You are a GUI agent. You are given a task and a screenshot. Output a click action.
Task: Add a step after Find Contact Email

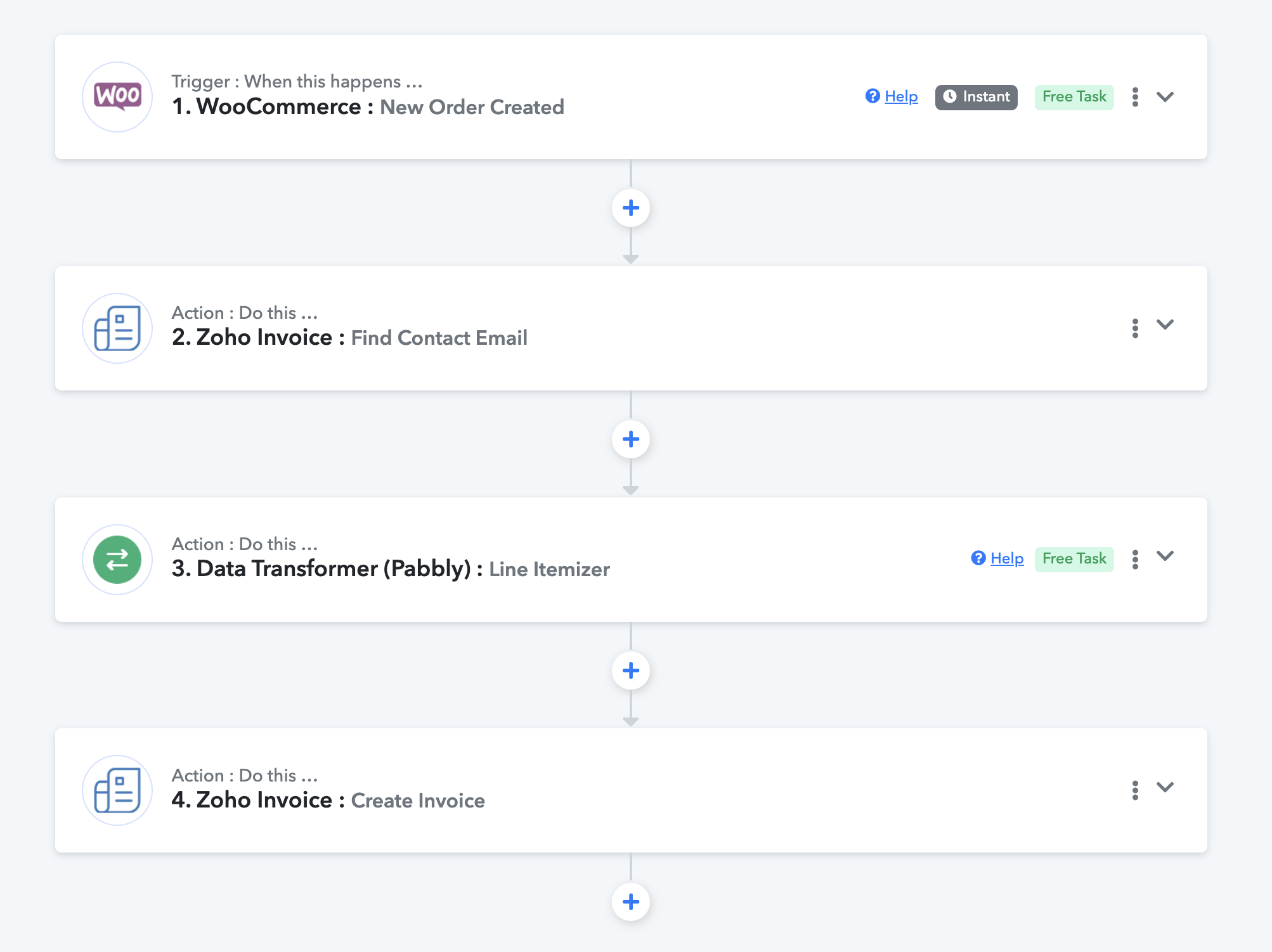point(631,439)
